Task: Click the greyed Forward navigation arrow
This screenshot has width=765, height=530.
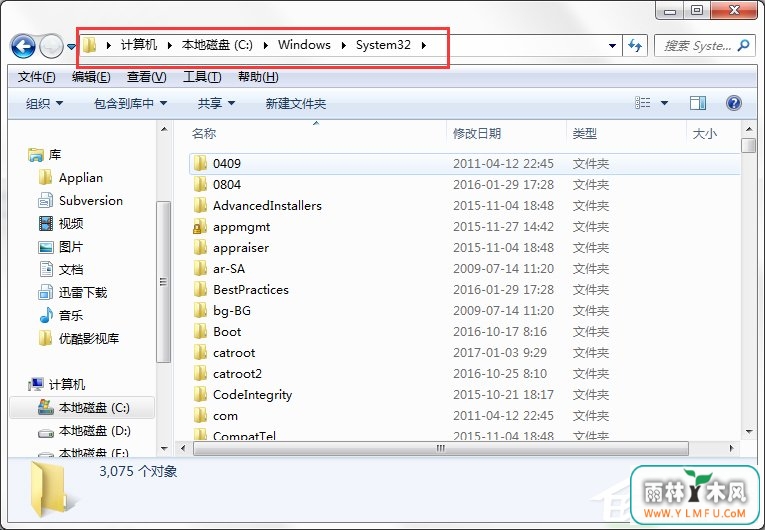Action: coord(51,46)
